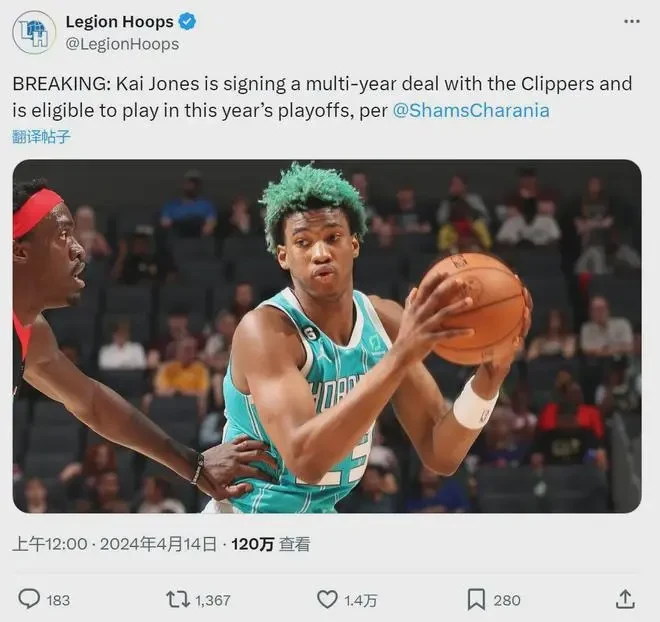Click the reply speech bubble icon
The image size is (660, 622).
(29, 599)
